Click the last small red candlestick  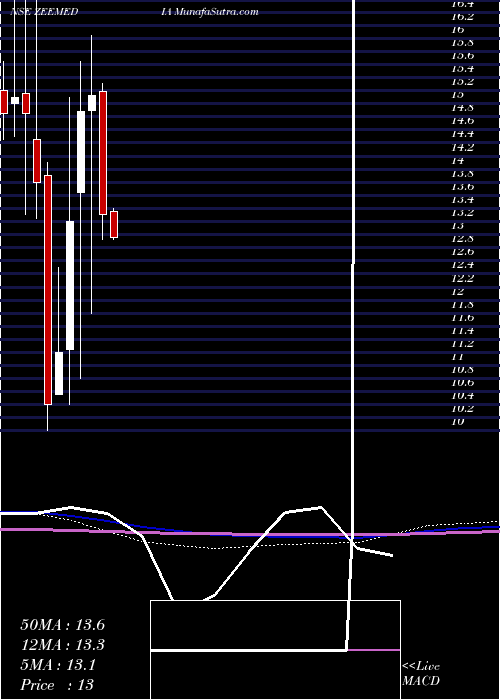[x=114, y=225]
